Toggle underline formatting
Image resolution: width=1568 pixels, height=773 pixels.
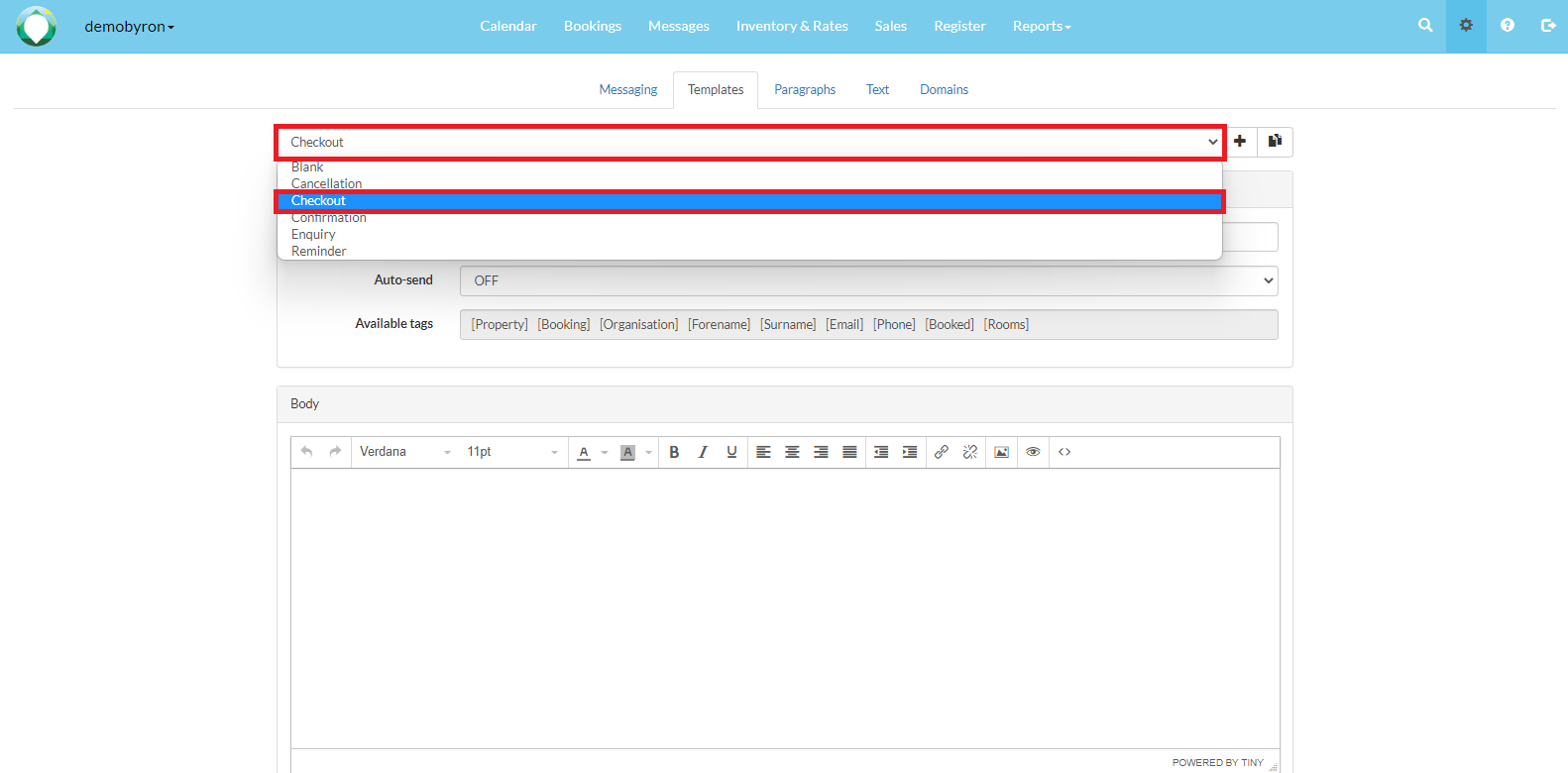tap(731, 452)
